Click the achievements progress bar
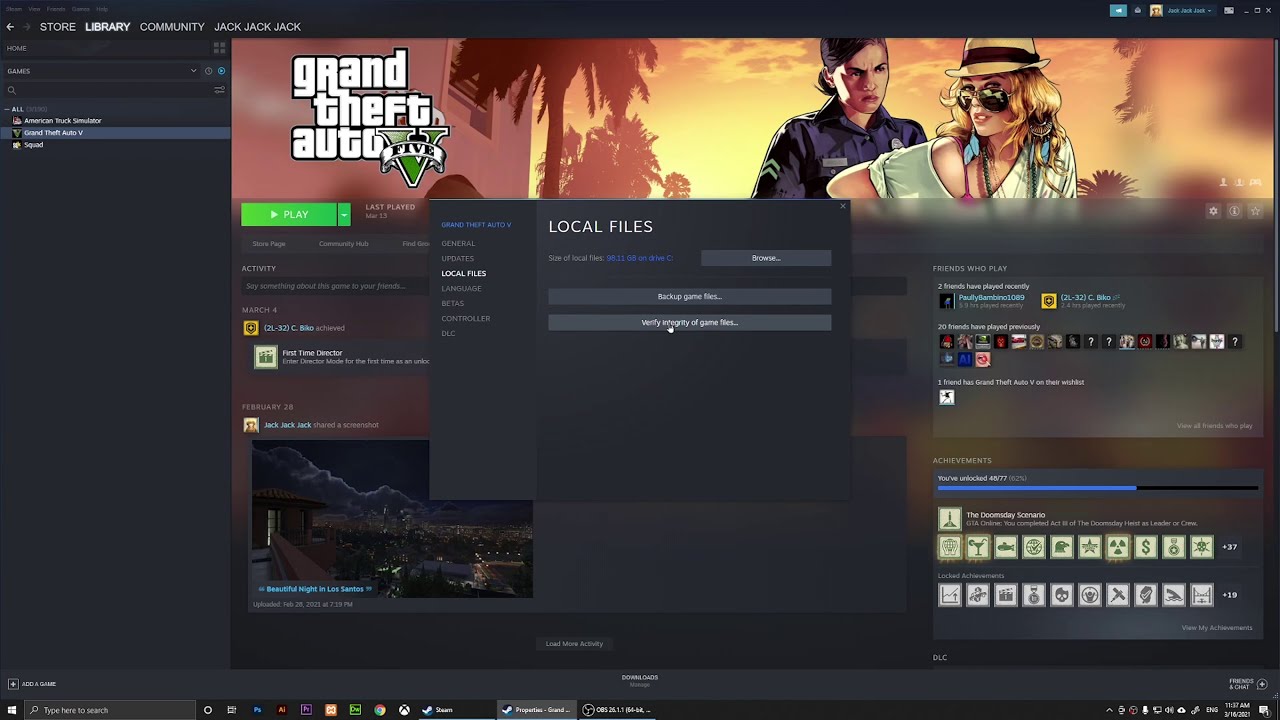This screenshot has height=720, width=1280. [1097, 488]
